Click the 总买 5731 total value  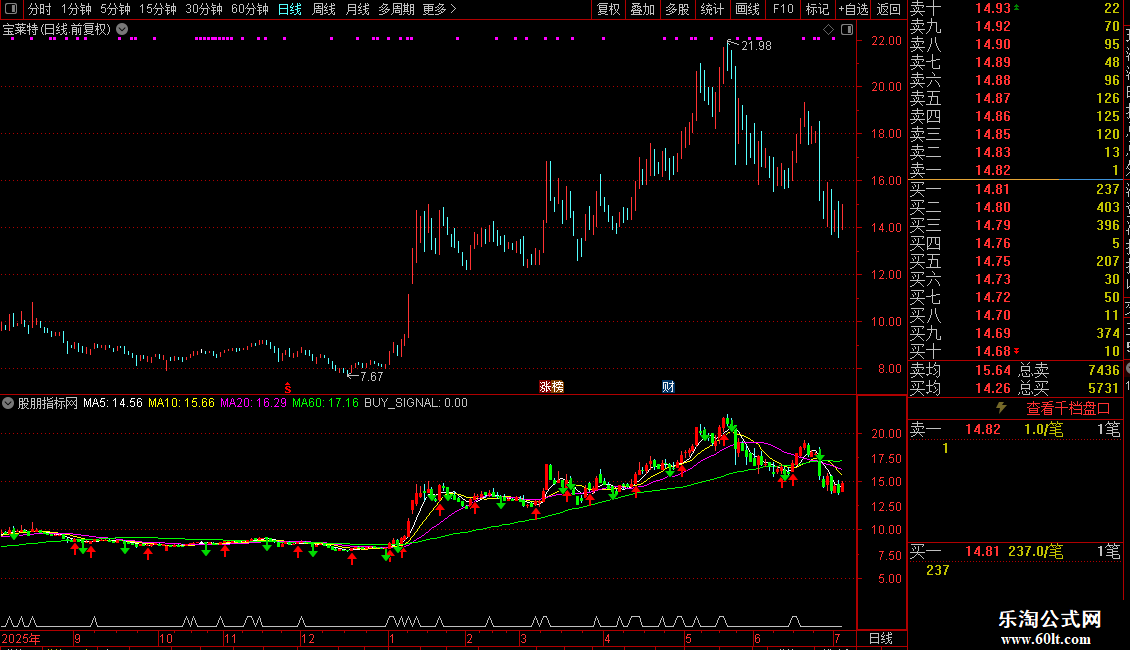[x=1069, y=388]
